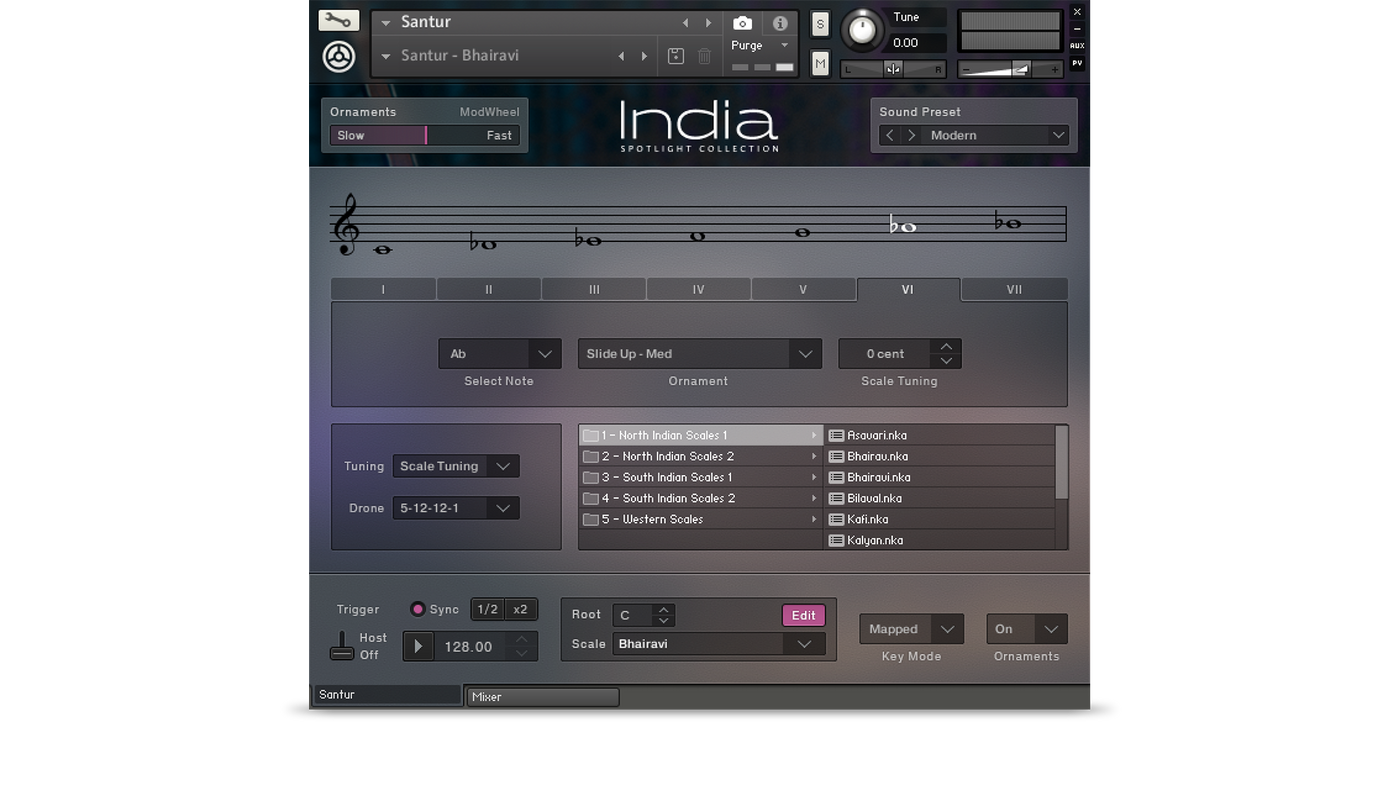This screenshot has width=1400, height=804.
Task: Switch to scale degree tab II
Action: coord(489,290)
